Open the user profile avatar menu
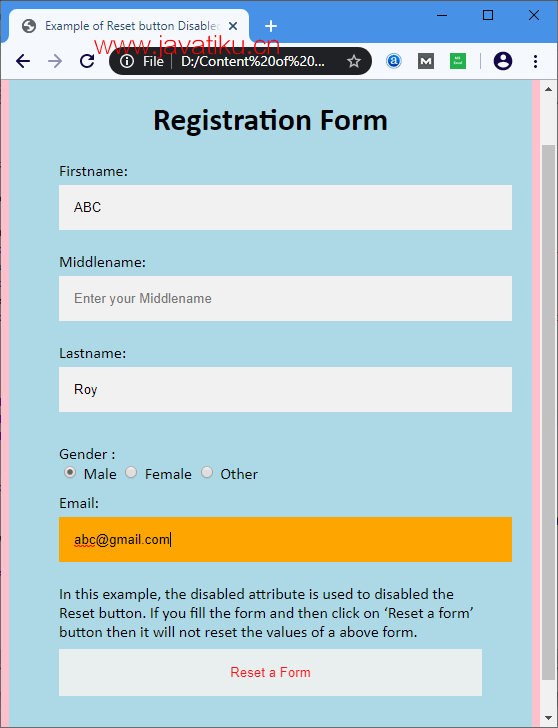Screen dimensions: 558x728 click(503, 61)
